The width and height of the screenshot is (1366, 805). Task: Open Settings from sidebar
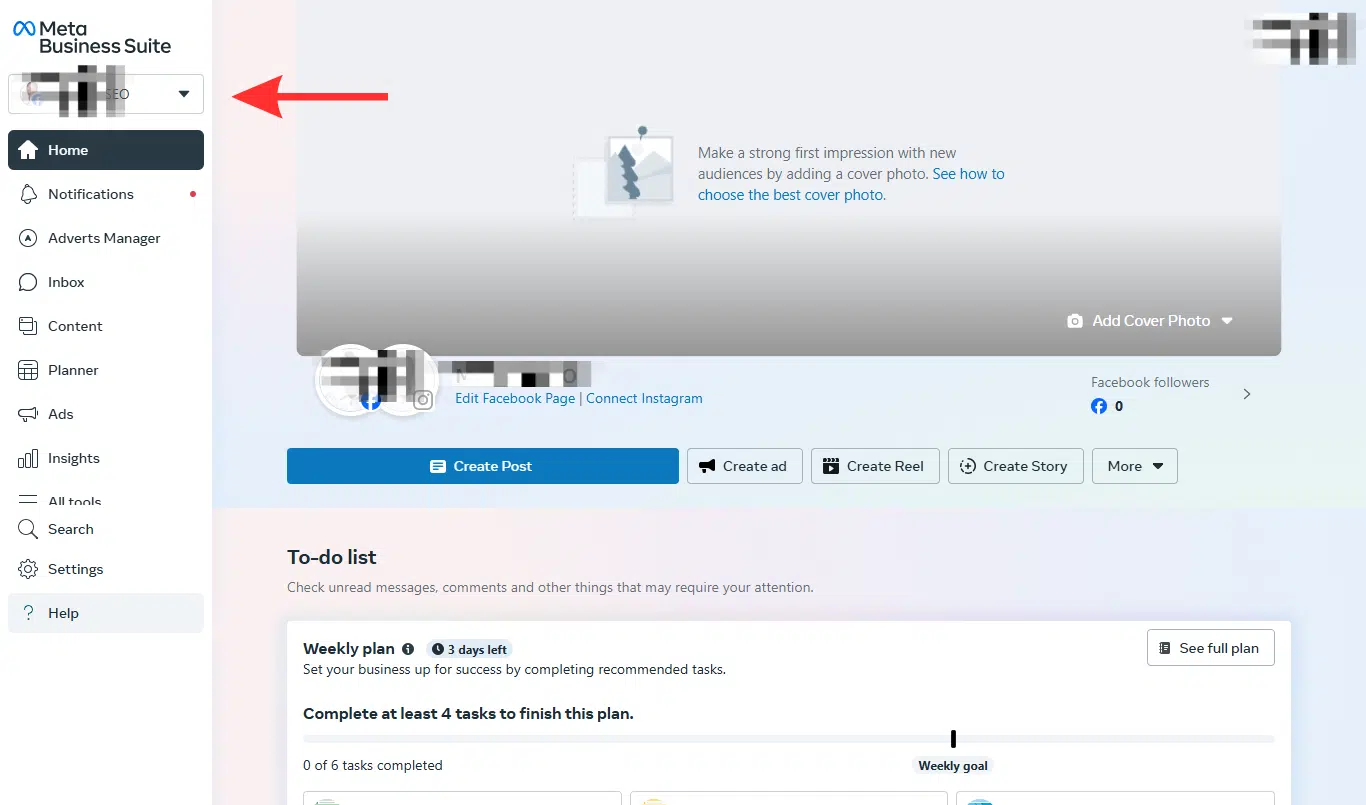pyautogui.click(x=106, y=569)
